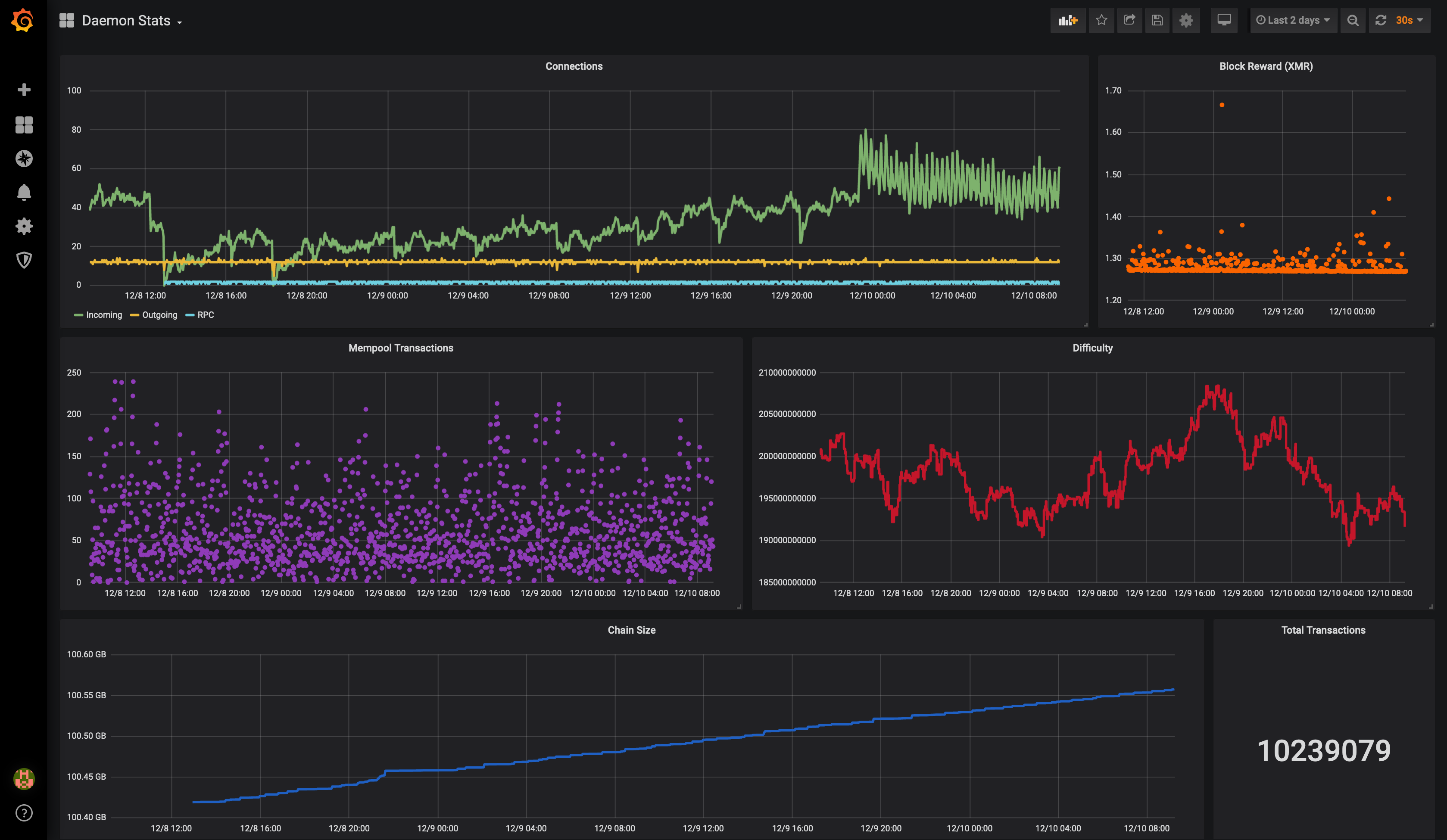
Task: Open the Create plus menu in sidebar
Action: click(24, 90)
